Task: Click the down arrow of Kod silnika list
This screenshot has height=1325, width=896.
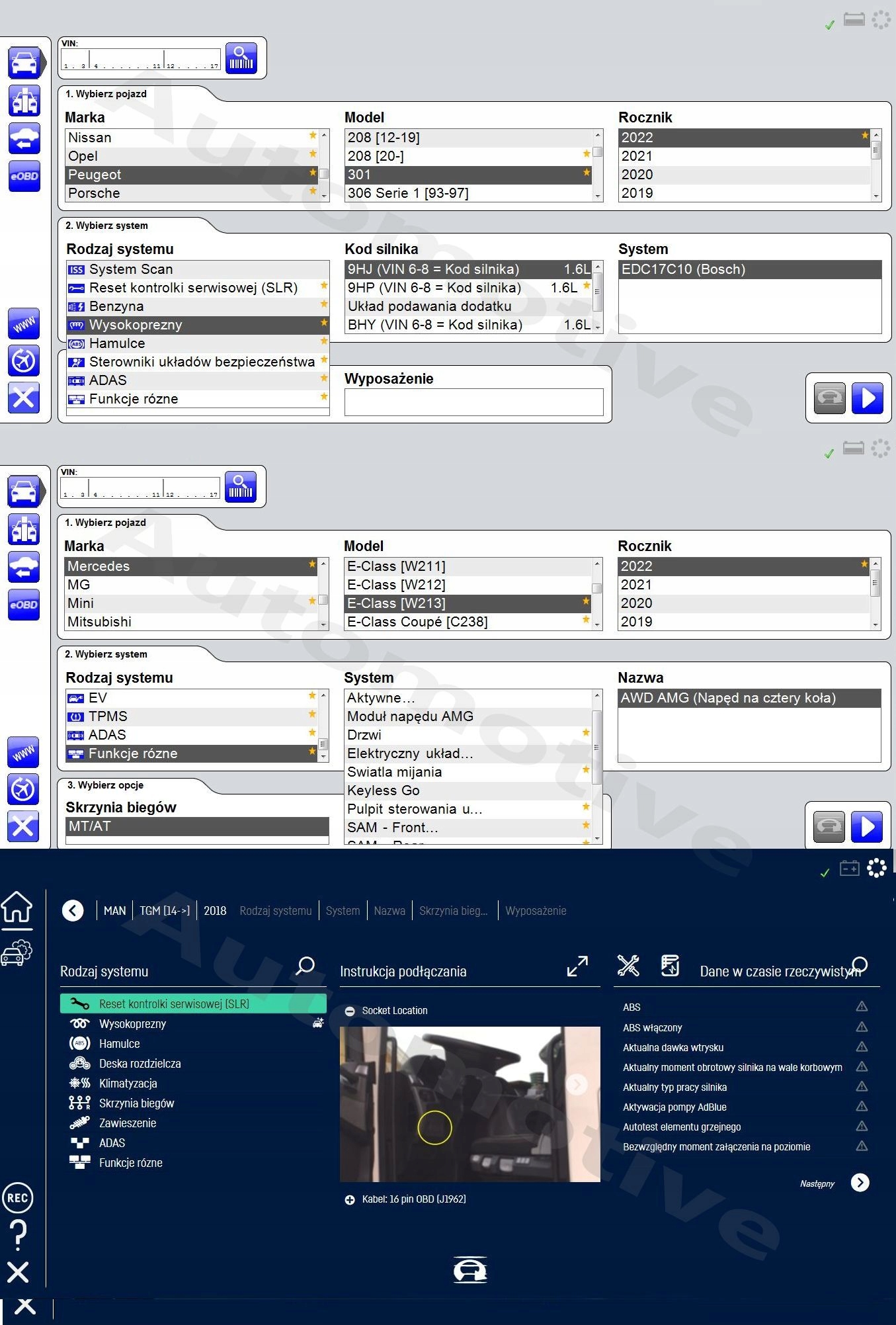Action: tap(598, 328)
